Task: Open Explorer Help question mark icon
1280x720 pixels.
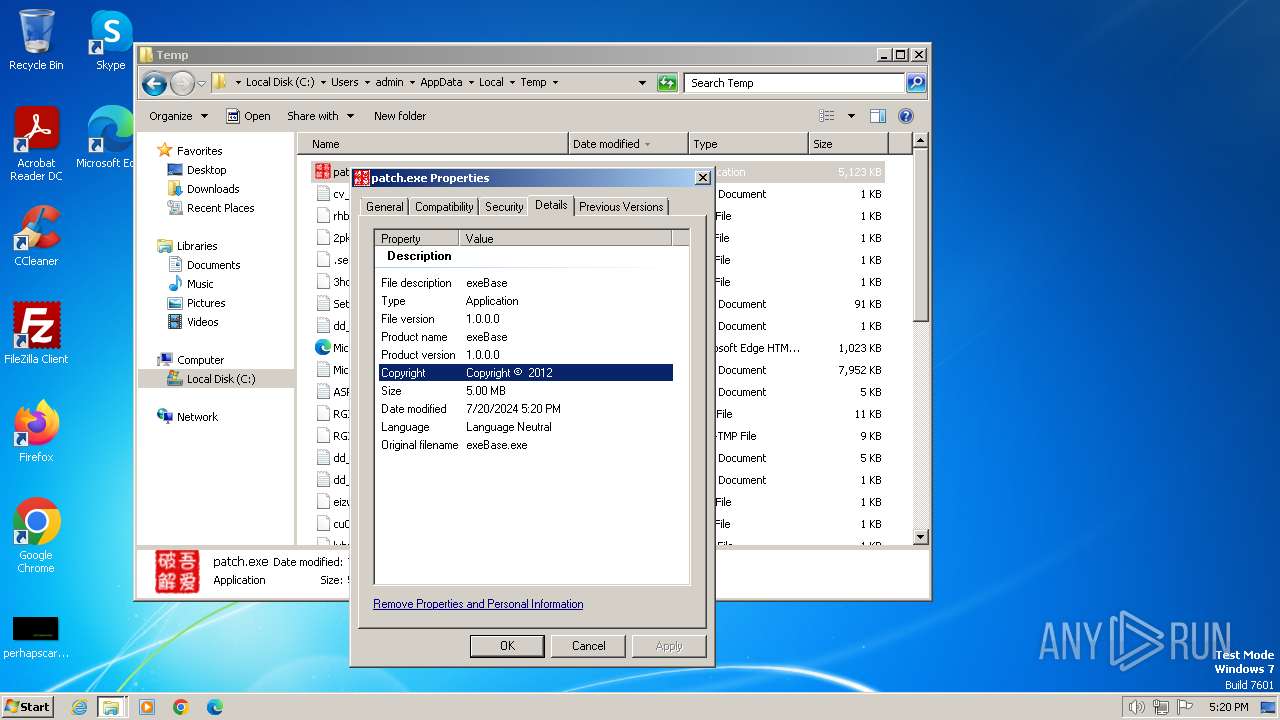Action: 906,116
